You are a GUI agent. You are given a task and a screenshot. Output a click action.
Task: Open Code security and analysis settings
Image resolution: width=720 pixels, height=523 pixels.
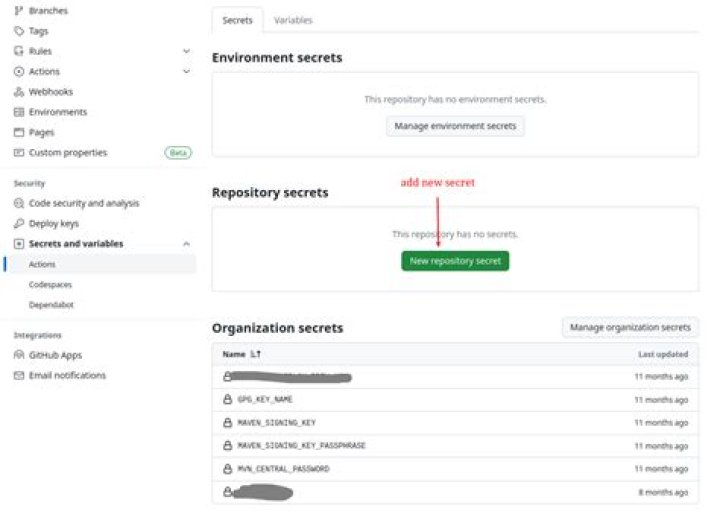[x=84, y=203]
